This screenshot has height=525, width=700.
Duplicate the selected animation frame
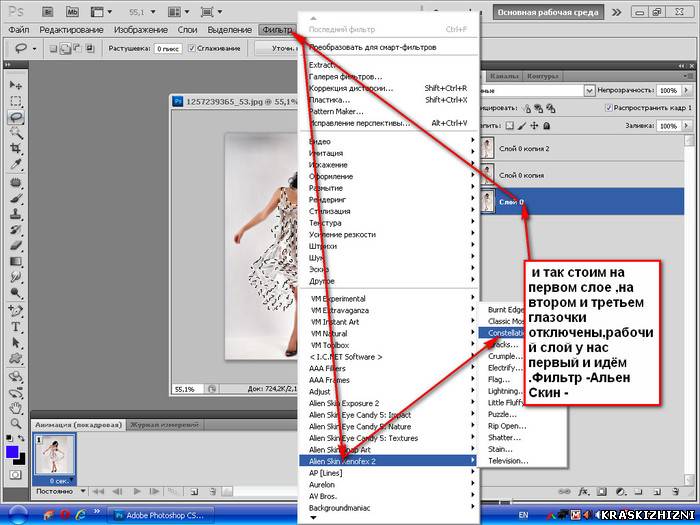[194, 492]
